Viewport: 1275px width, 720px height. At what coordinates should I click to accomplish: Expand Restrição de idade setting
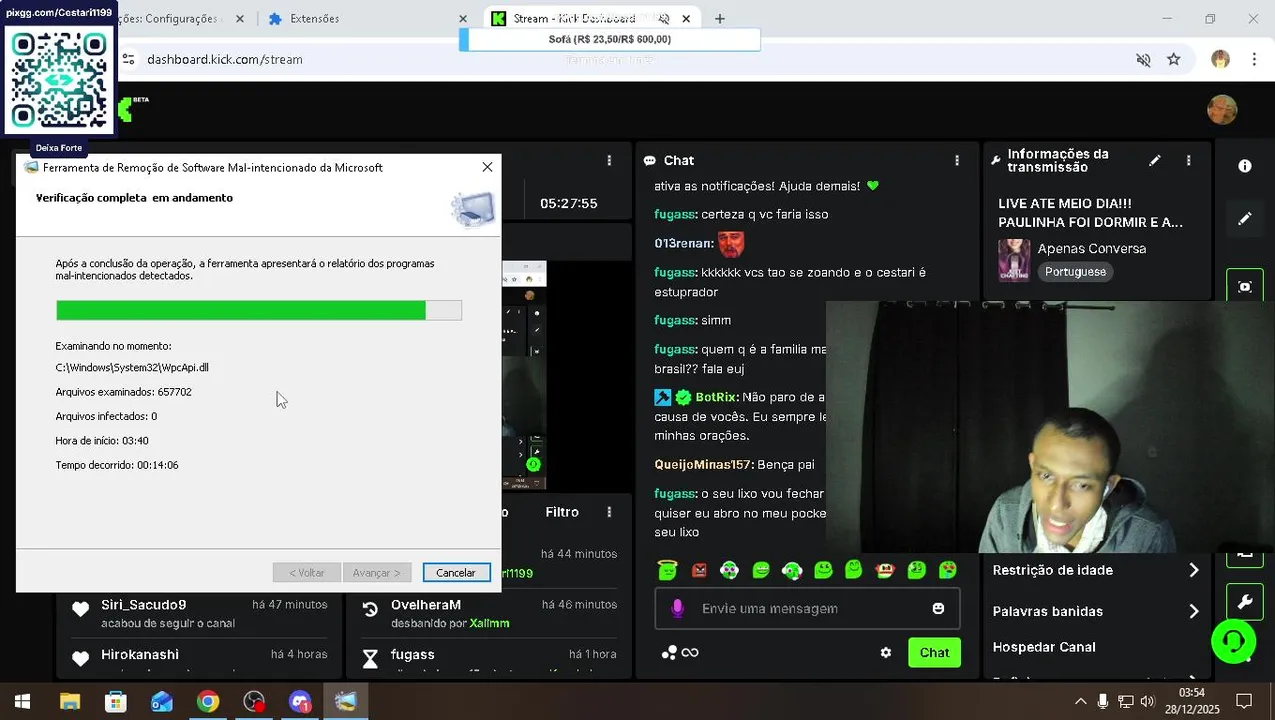[1095, 570]
